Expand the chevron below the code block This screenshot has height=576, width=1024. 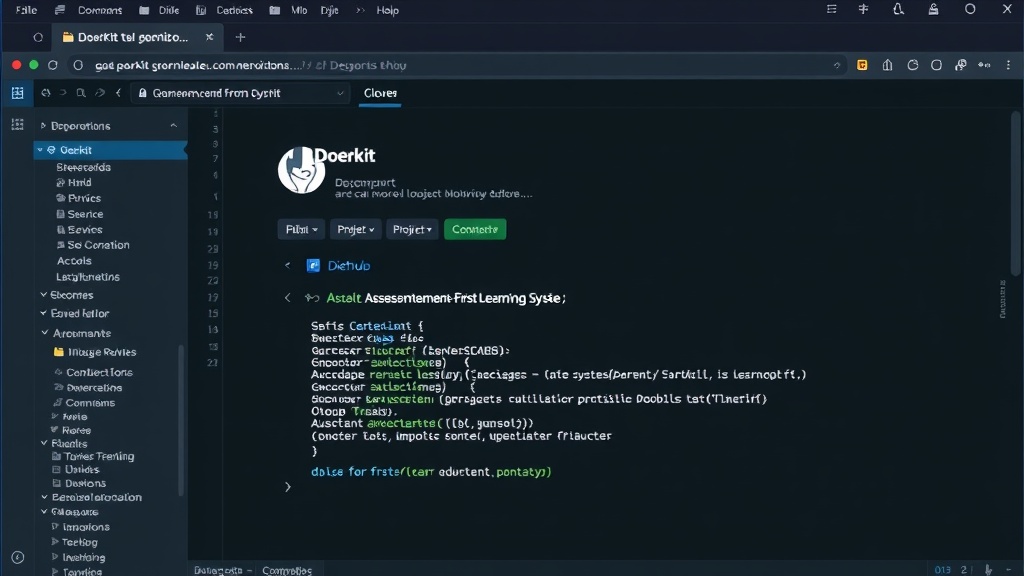pyautogui.click(x=287, y=487)
